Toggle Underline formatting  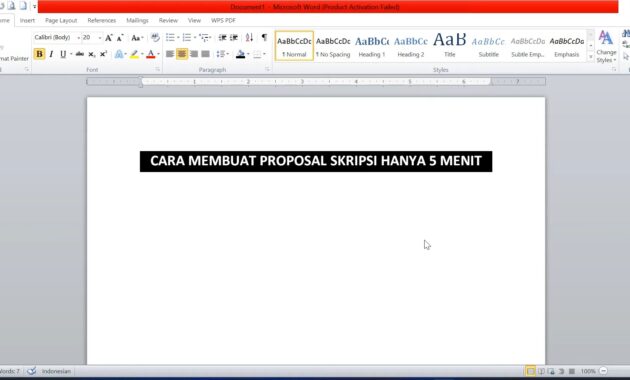pos(63,54)
